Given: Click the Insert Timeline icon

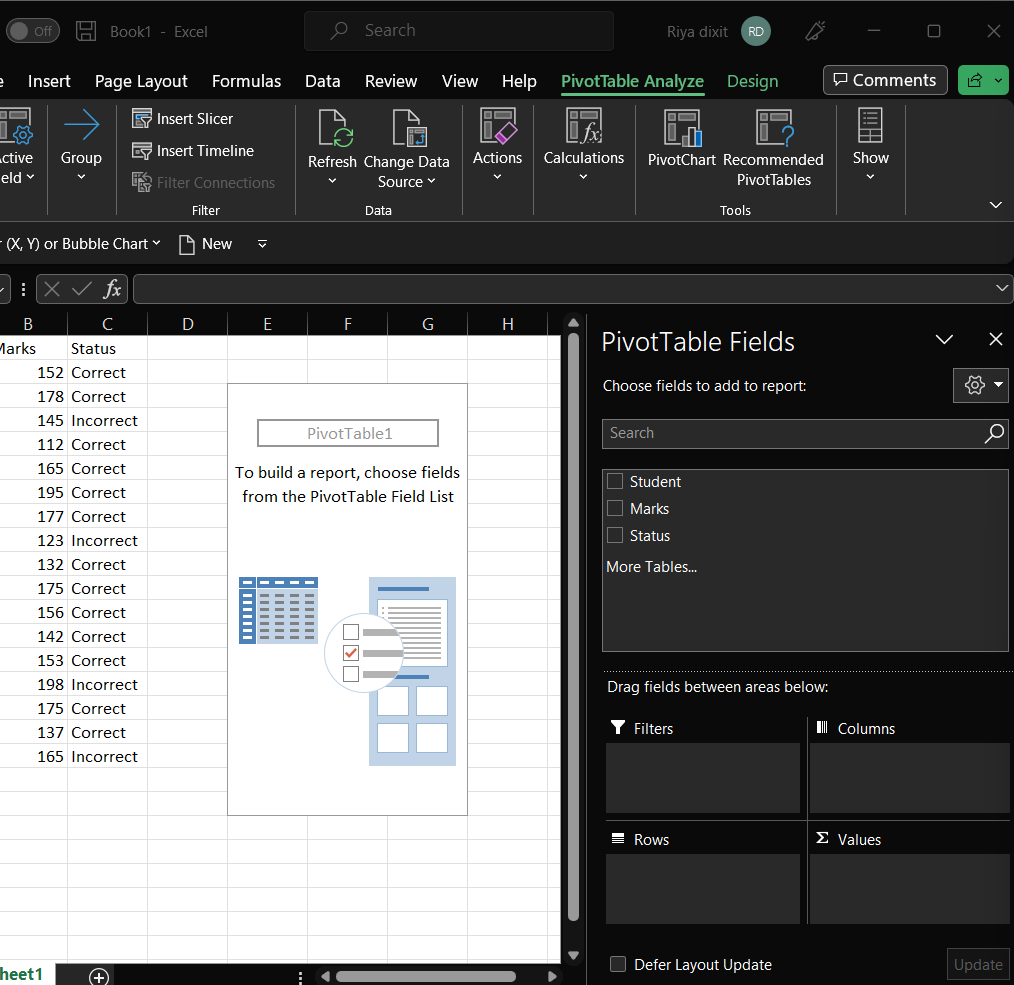Looking at the screenshot, I should [x=143, y=151].
